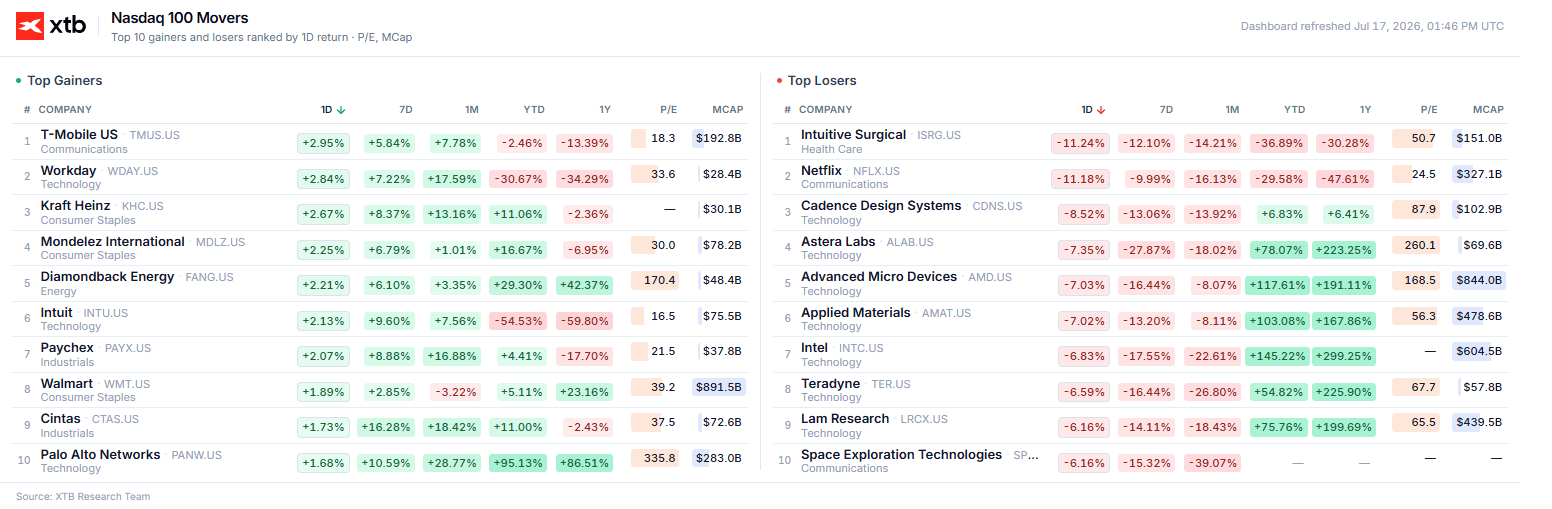Open the Intuitive Surgical company link
Image resolution: width=1552 pixels, height=509 pixels.
tap(853, 134)
